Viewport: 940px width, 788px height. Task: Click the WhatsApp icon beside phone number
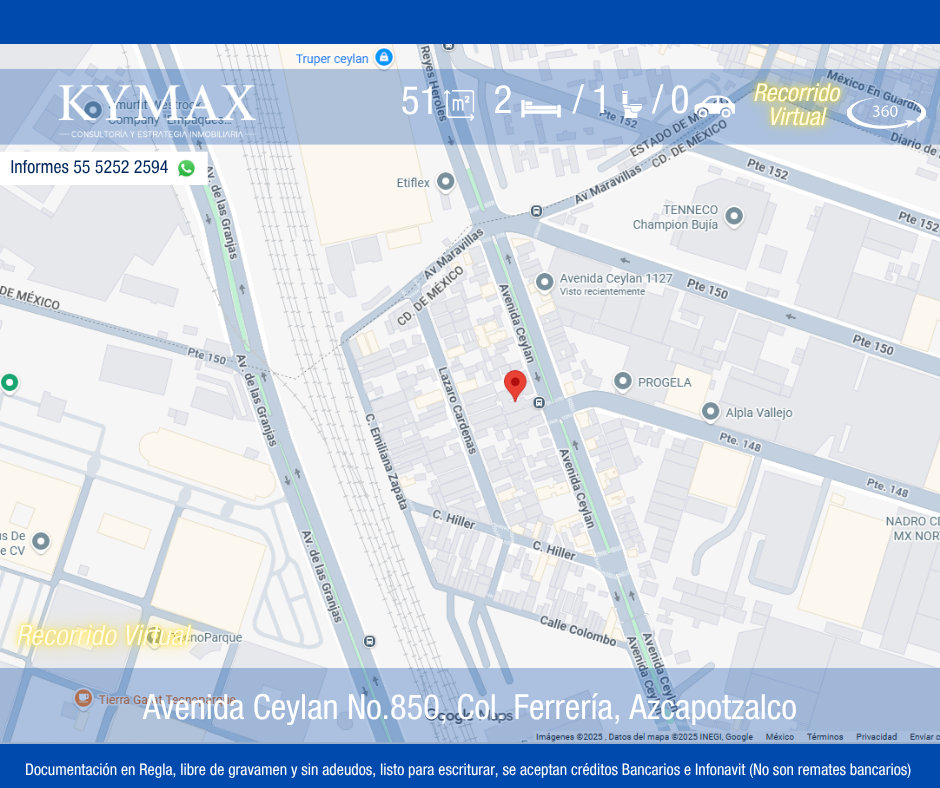click(186, 168)
